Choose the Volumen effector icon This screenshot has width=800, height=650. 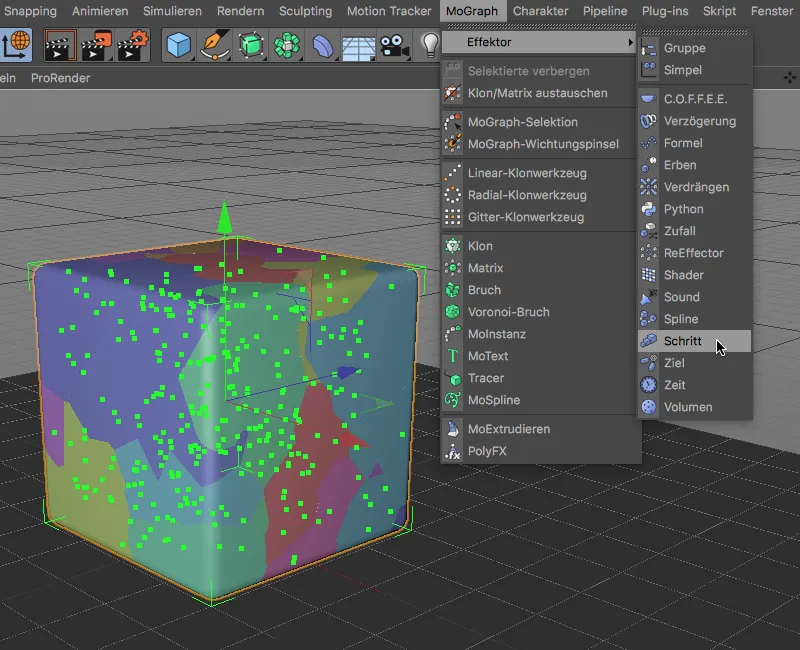pyautogui.click(x=648, y=407)
